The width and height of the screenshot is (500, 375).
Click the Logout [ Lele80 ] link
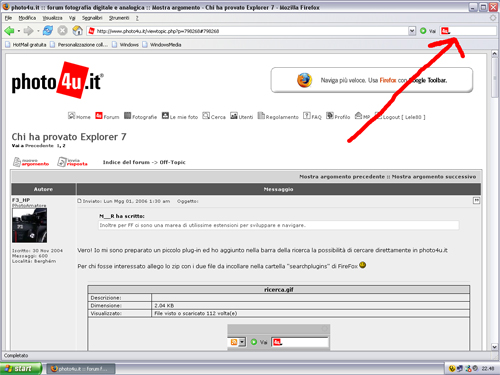click(x=400, y=116)
